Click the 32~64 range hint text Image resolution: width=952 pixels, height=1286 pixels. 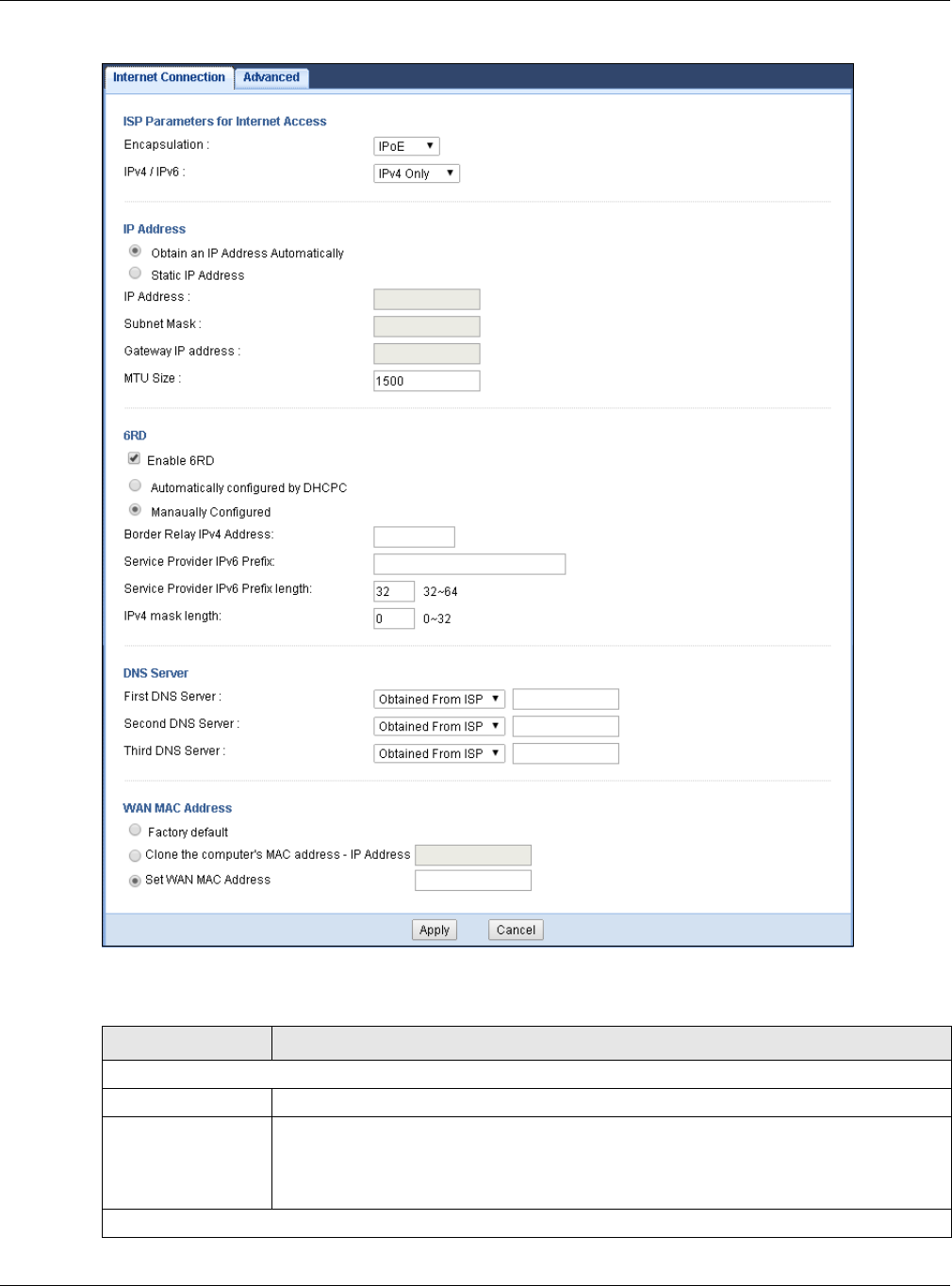click(x=440, y=592)
